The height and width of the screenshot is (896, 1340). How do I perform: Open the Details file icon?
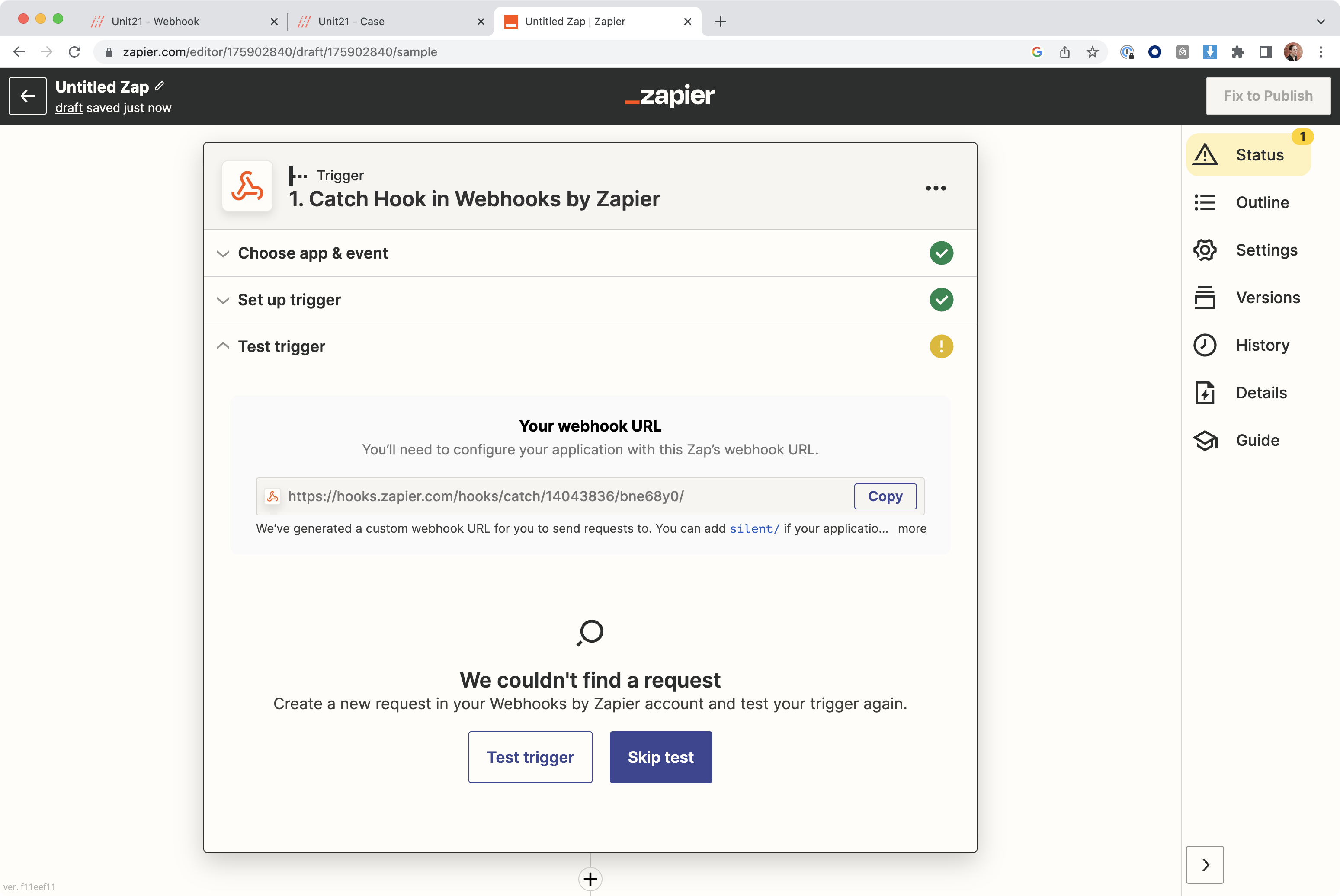pyautogui.click(x=1205, y=393)
